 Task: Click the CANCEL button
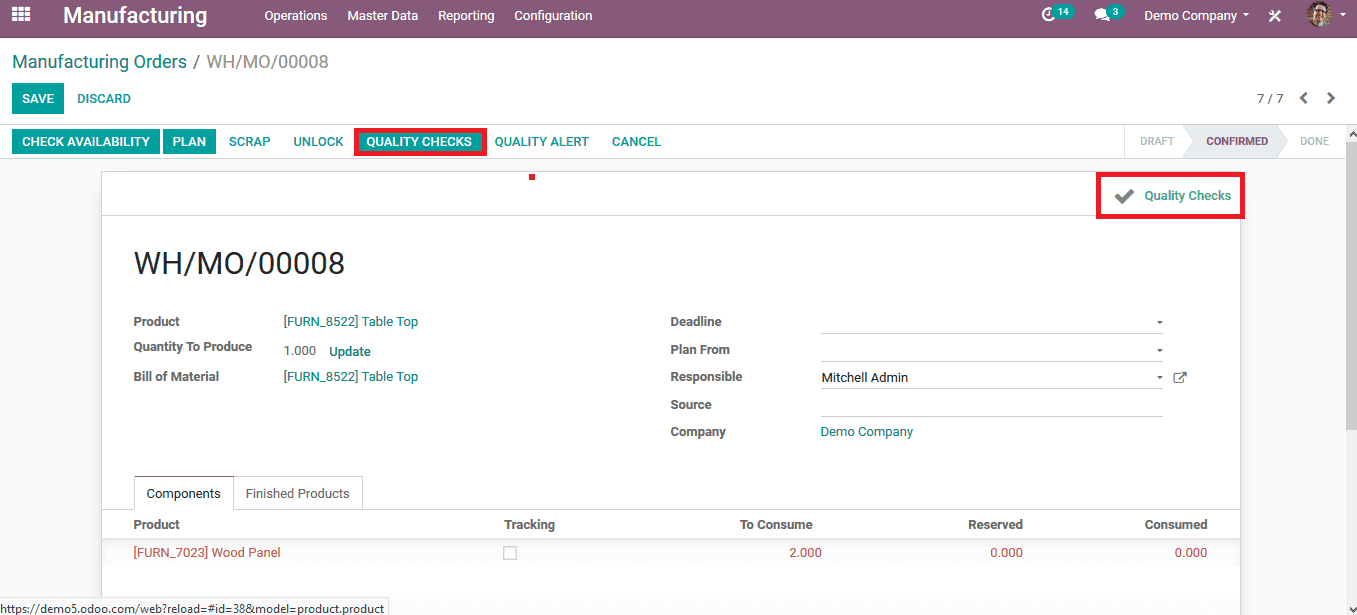[x=636, y=142]
